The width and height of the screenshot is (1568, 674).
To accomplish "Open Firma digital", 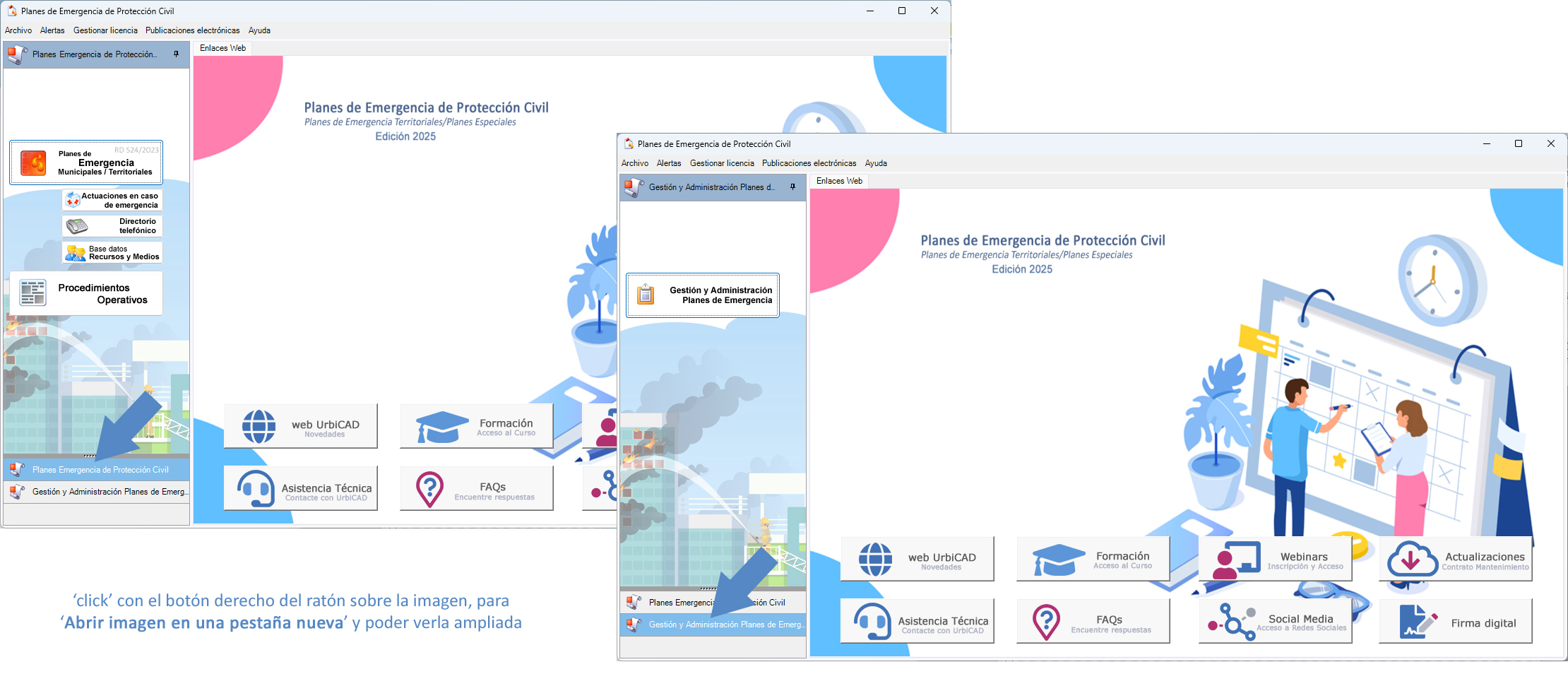I will 1456,621.
